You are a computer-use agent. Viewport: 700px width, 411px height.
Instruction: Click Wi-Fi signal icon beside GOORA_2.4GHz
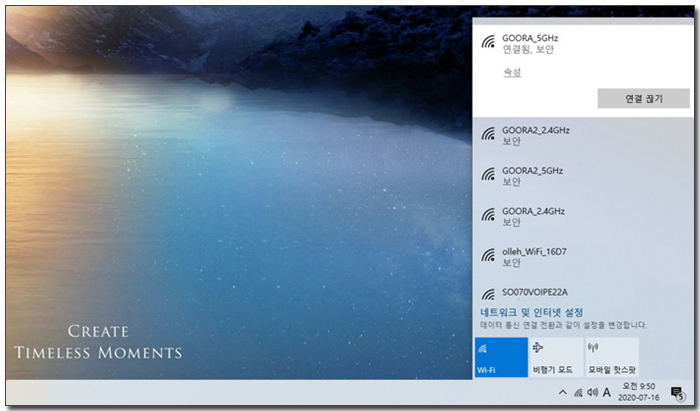[488, 215]
